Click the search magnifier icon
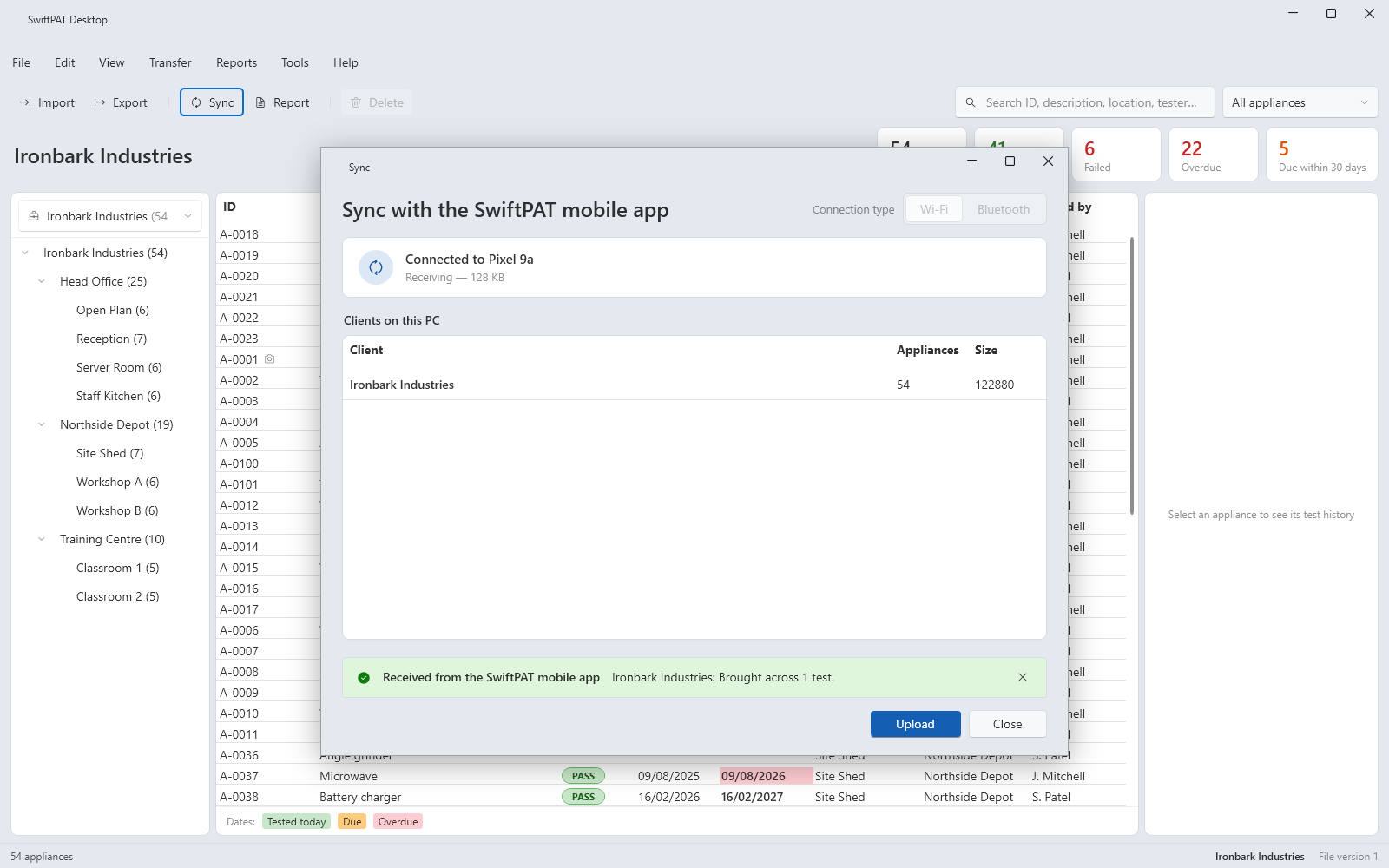The image size is (1389, 868). [971, 102]
